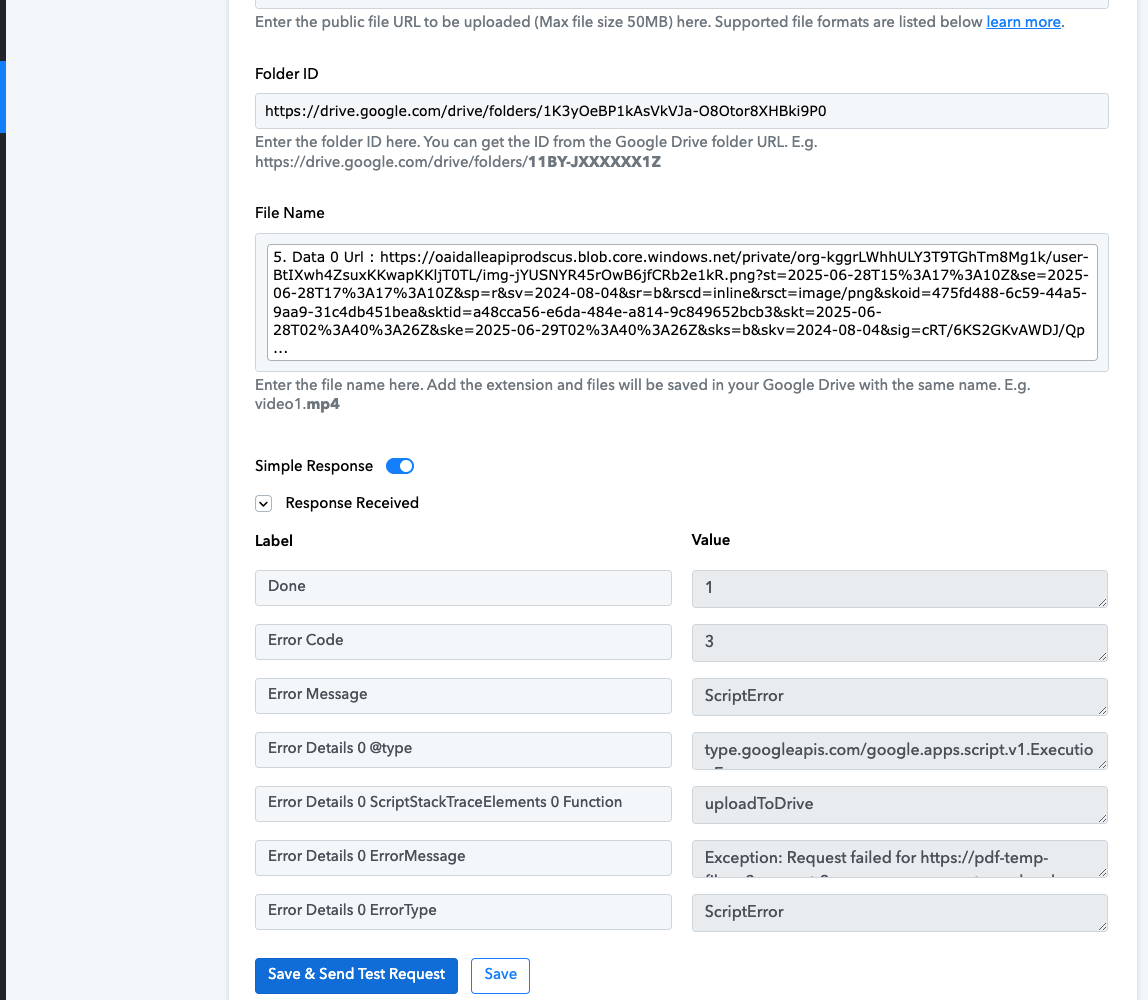1148x1000 pixels.
Task: Click the Folder ID input field
Action: click(x=681, y=111)
